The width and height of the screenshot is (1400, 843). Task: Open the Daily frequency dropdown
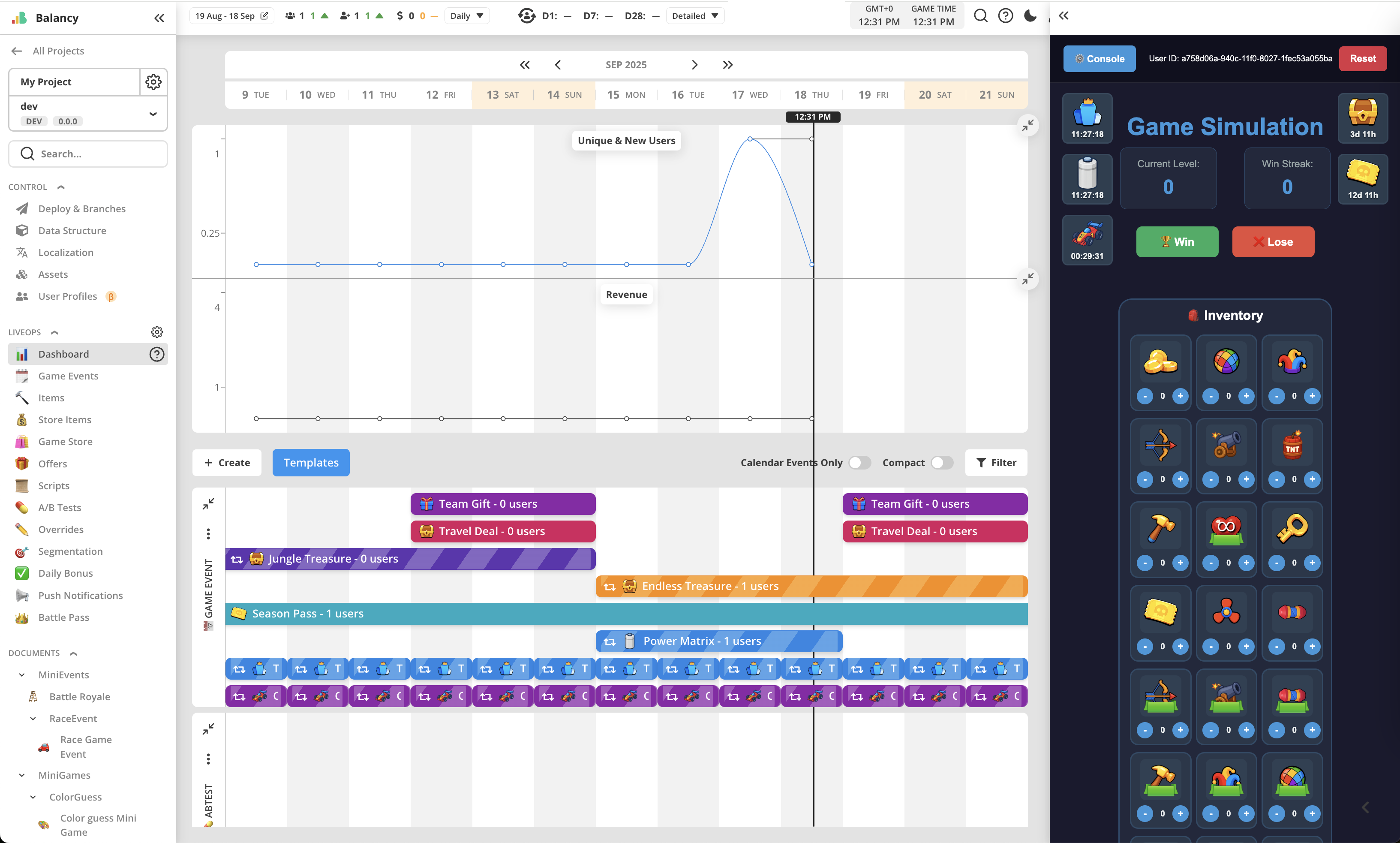467,15
